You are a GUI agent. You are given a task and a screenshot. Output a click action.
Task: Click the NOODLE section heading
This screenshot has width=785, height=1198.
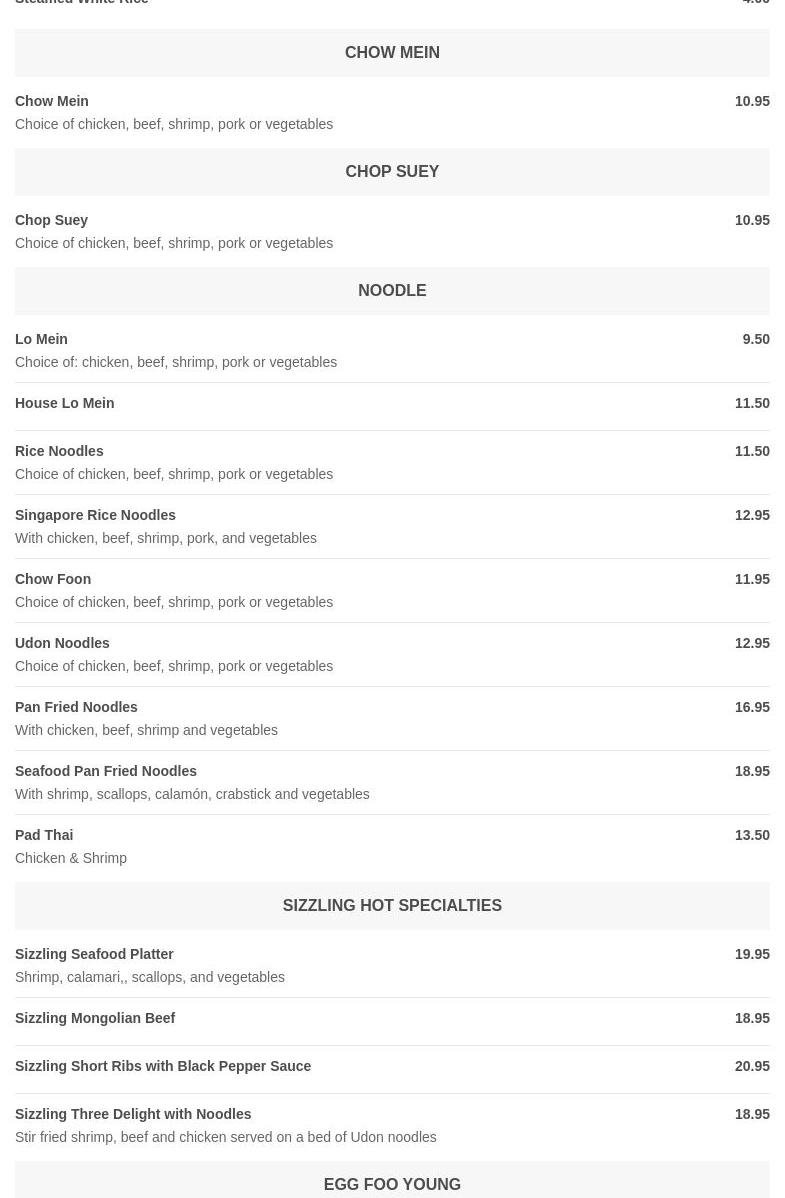[392, 291]
